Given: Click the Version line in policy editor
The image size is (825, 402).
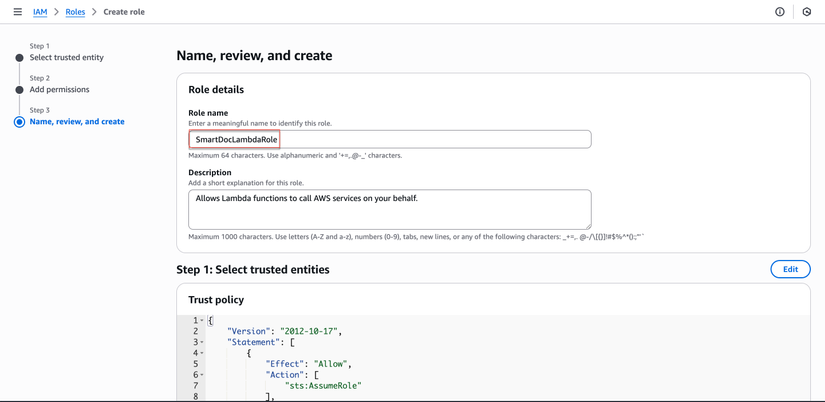Looking at the screenshot, I should coord(284,331).
